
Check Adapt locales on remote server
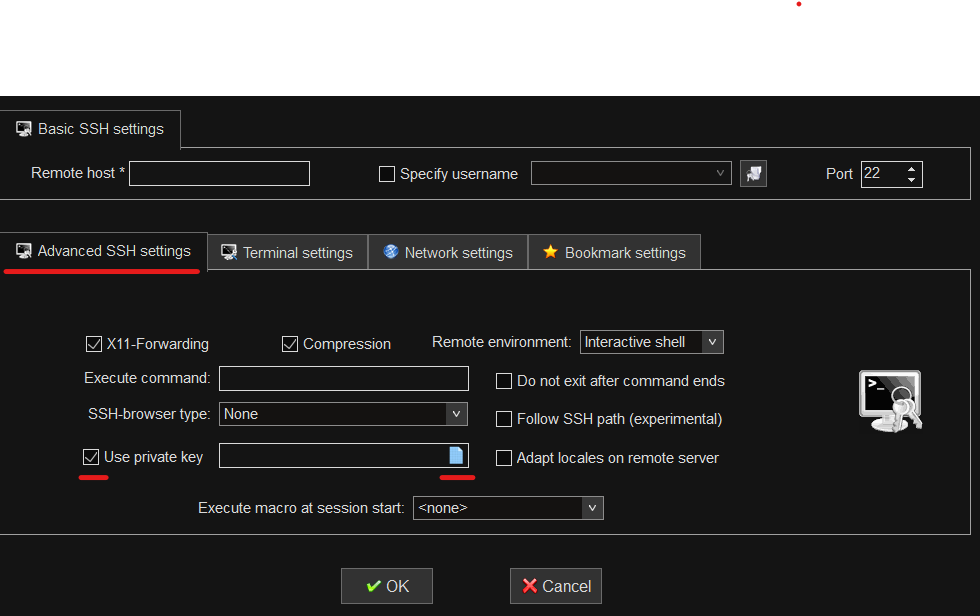click(x=504, y=458)
